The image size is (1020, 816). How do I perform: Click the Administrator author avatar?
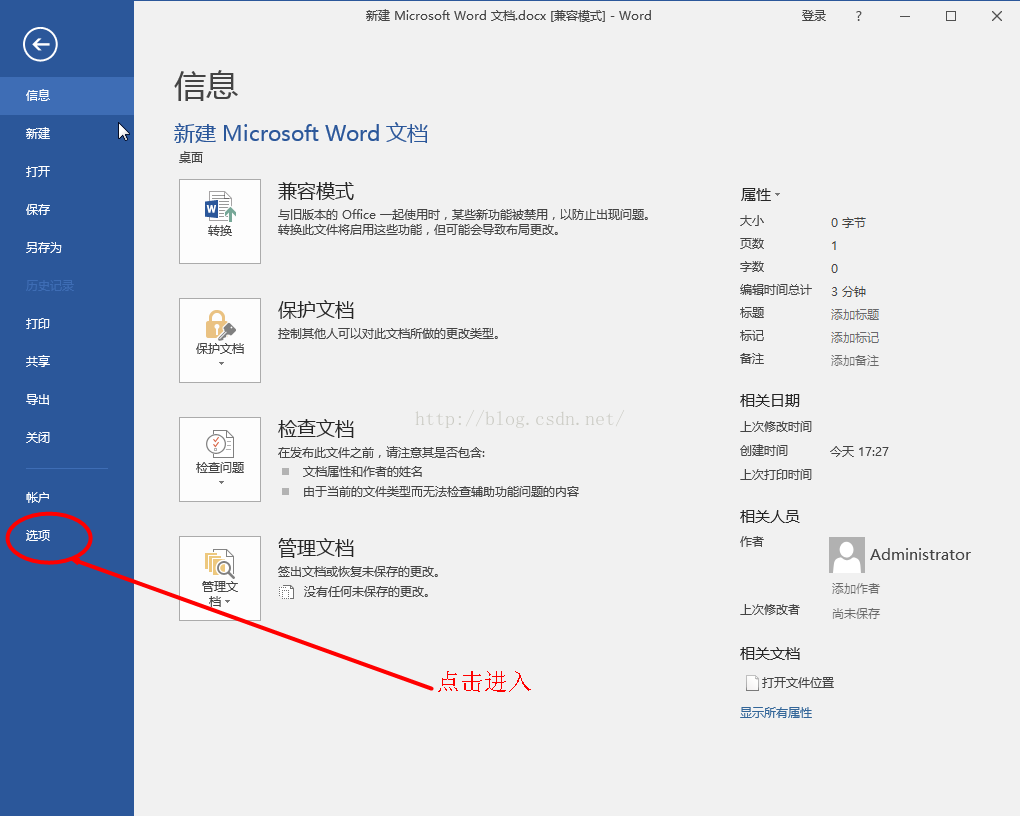(x=847, y=554)
